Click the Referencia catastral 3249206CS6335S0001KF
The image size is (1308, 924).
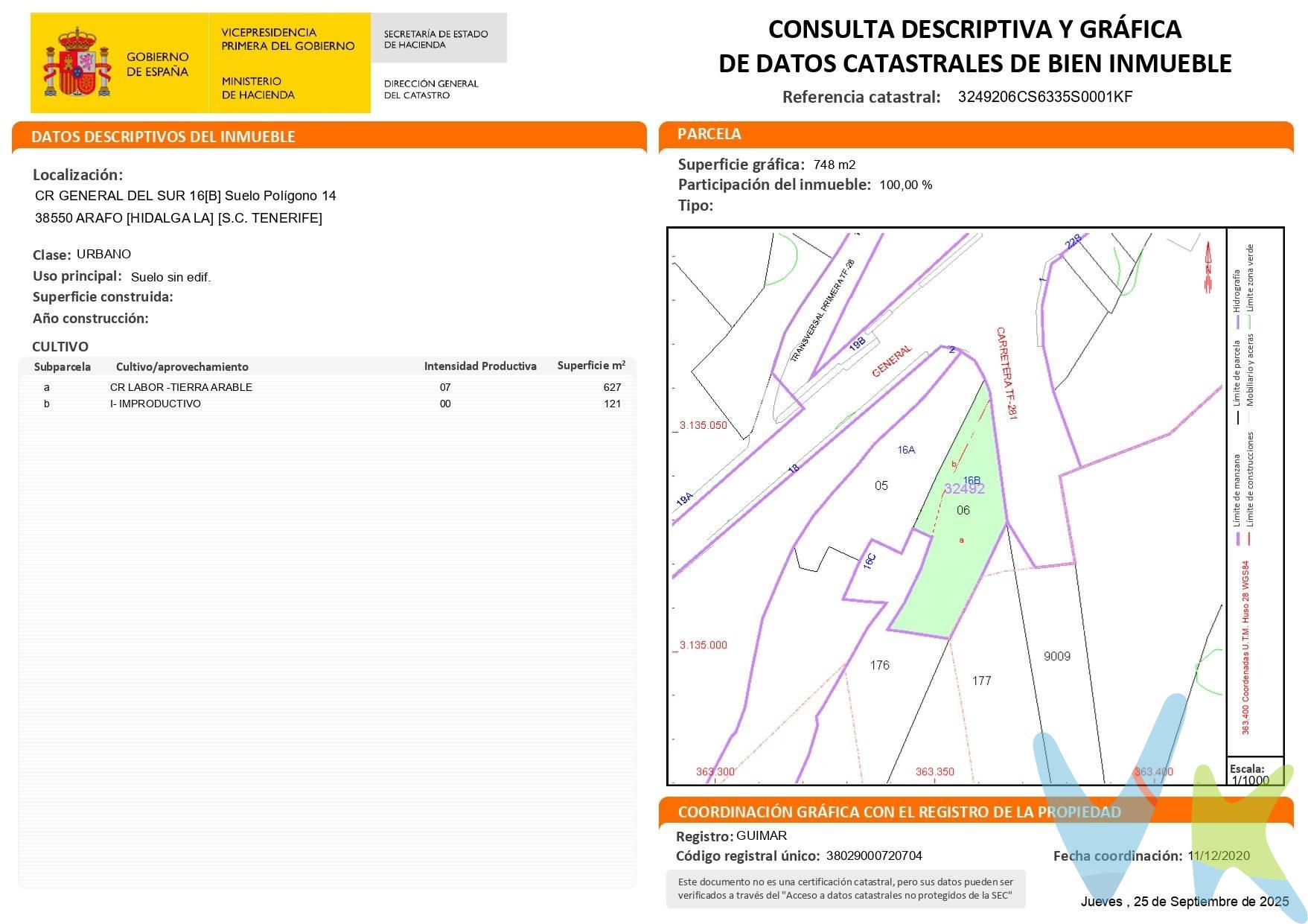tap(1044, 97)
